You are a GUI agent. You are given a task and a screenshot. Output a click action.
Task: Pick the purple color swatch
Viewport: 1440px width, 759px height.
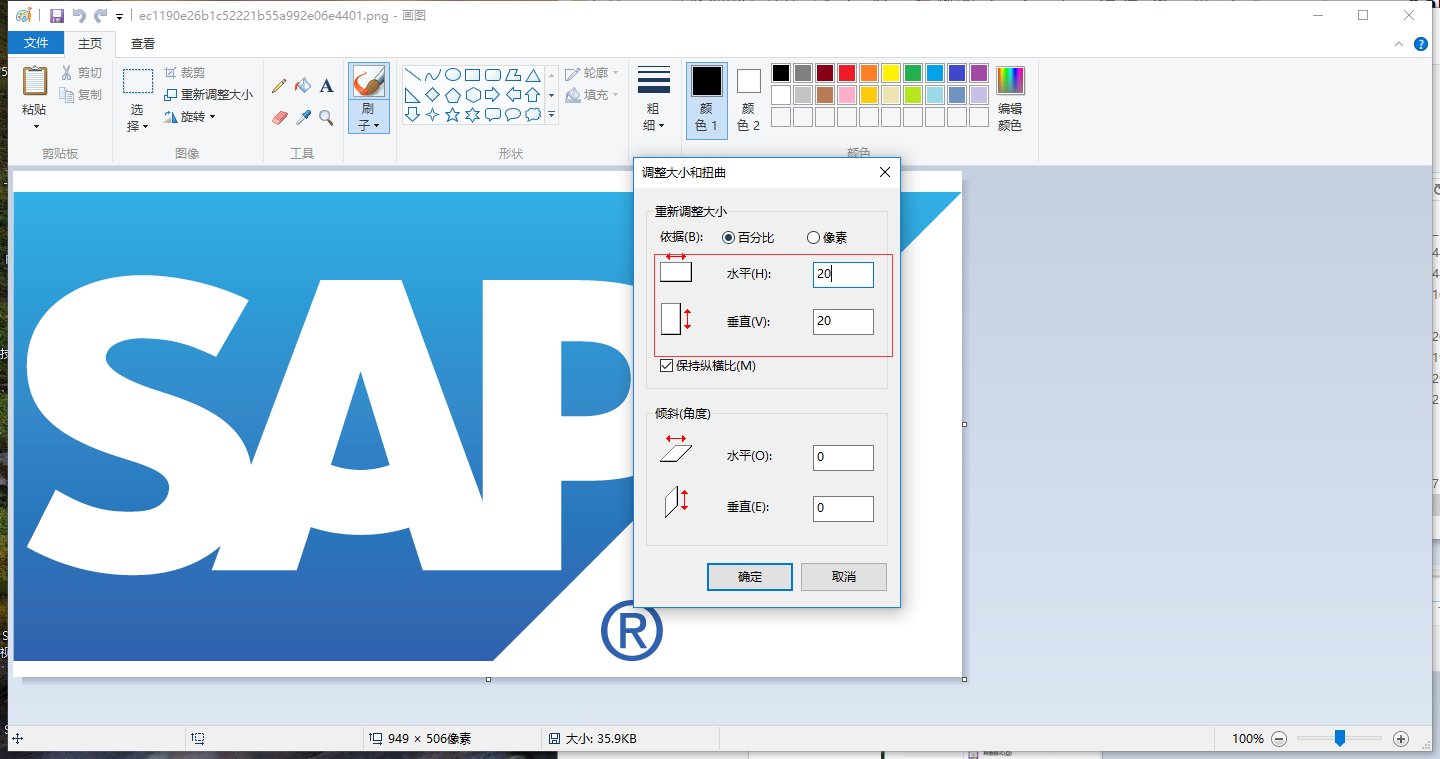click(979, 73)
